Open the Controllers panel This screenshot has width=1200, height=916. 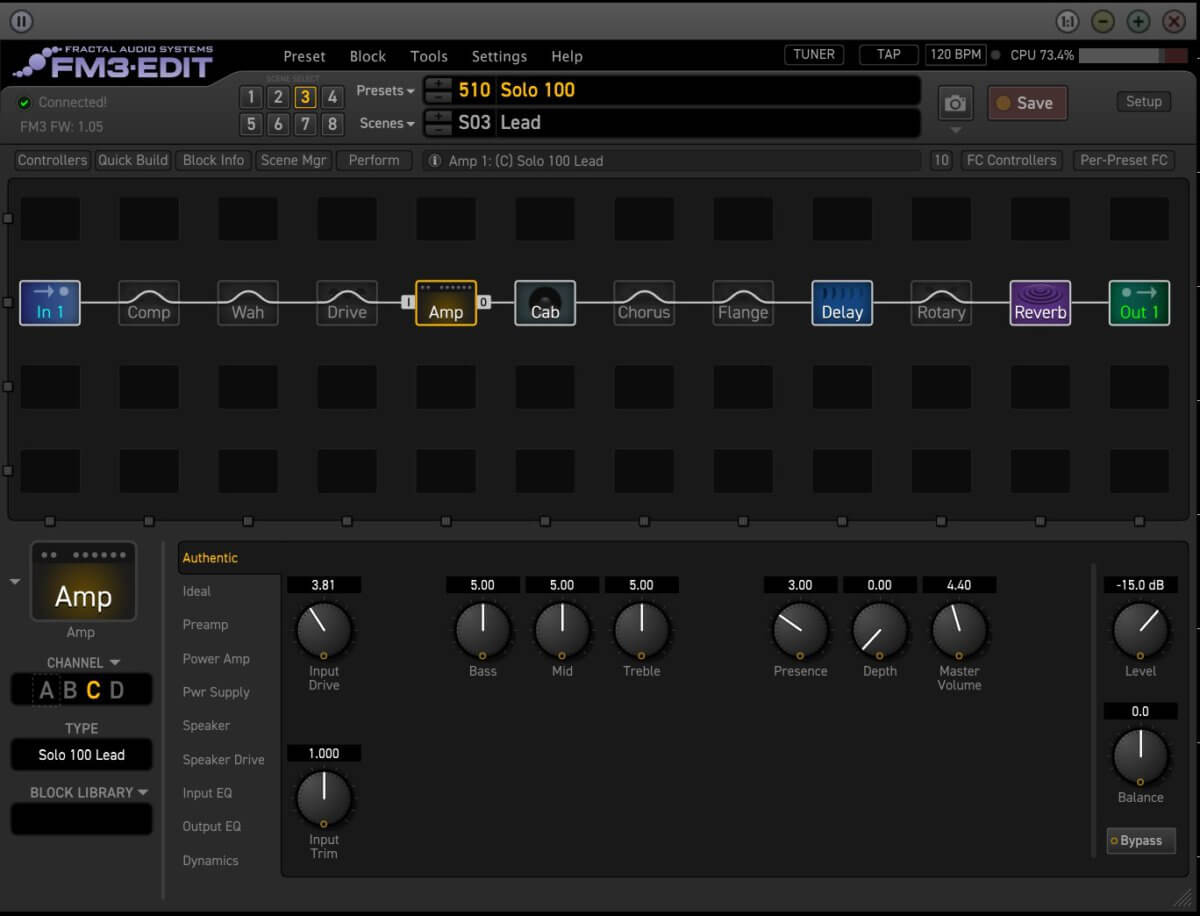[x=53, y=160]
